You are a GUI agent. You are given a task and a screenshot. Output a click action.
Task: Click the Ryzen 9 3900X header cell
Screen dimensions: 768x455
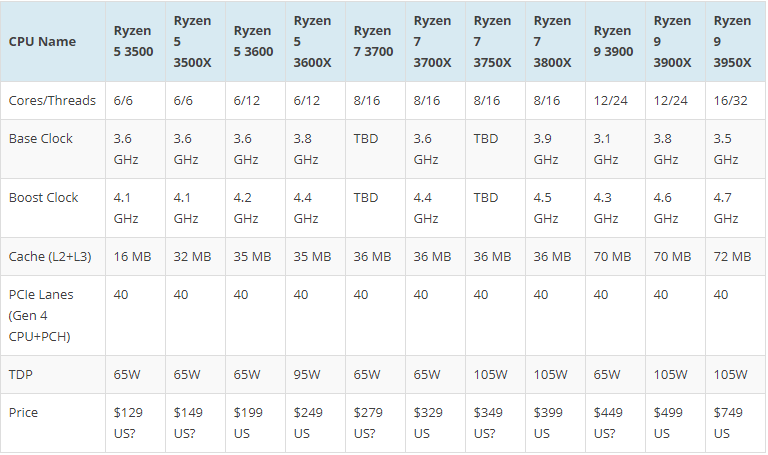pos(675,41)
